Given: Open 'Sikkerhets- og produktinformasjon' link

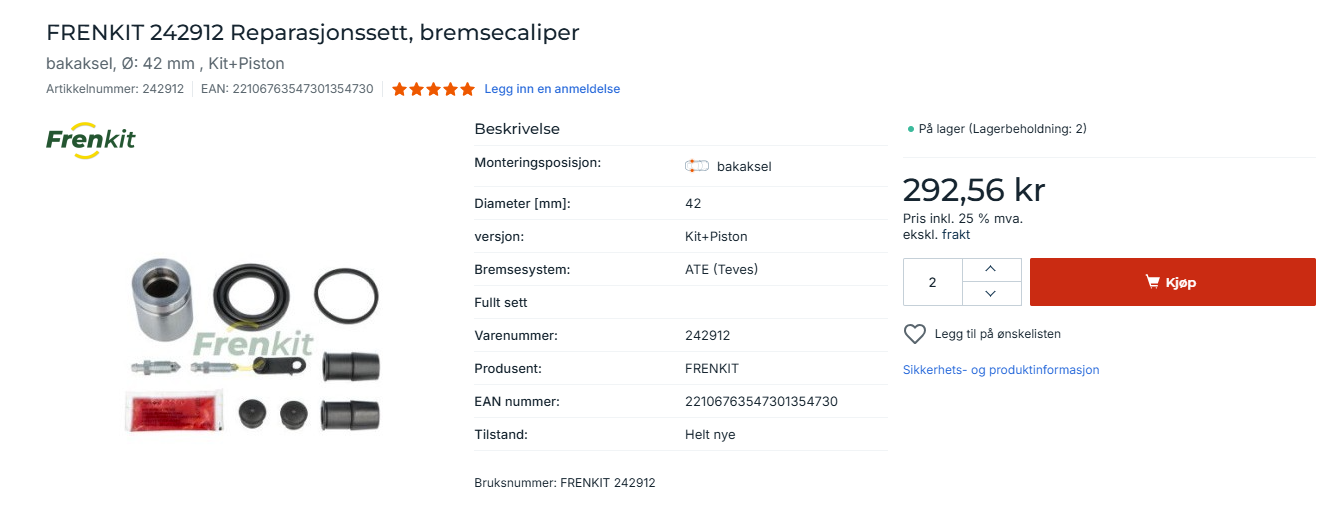Looking at the screenshot, I should pos(1001,370).
